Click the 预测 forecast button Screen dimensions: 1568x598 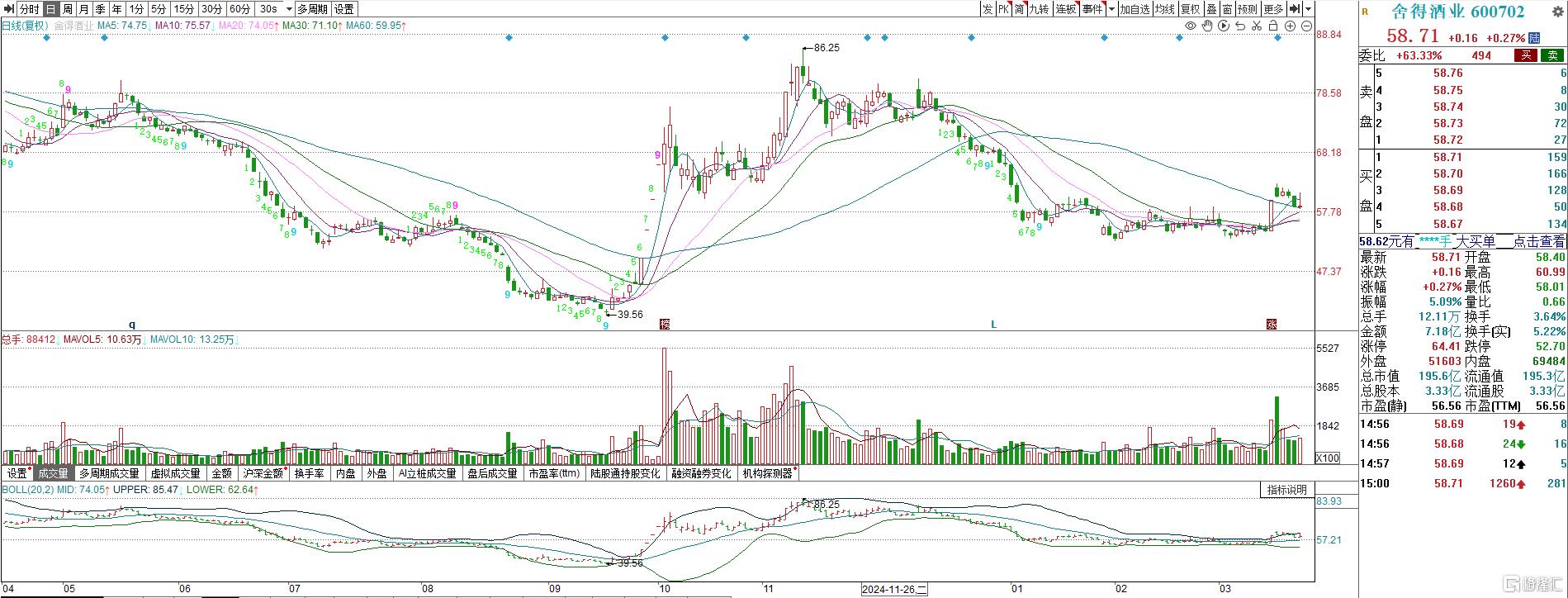(1248, 9)
